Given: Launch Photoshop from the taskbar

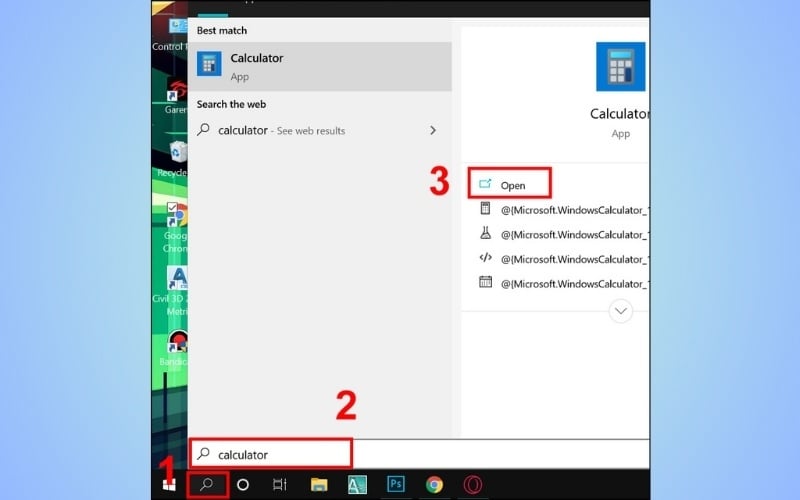Looking at the screenshot, I should click(396, 484).
